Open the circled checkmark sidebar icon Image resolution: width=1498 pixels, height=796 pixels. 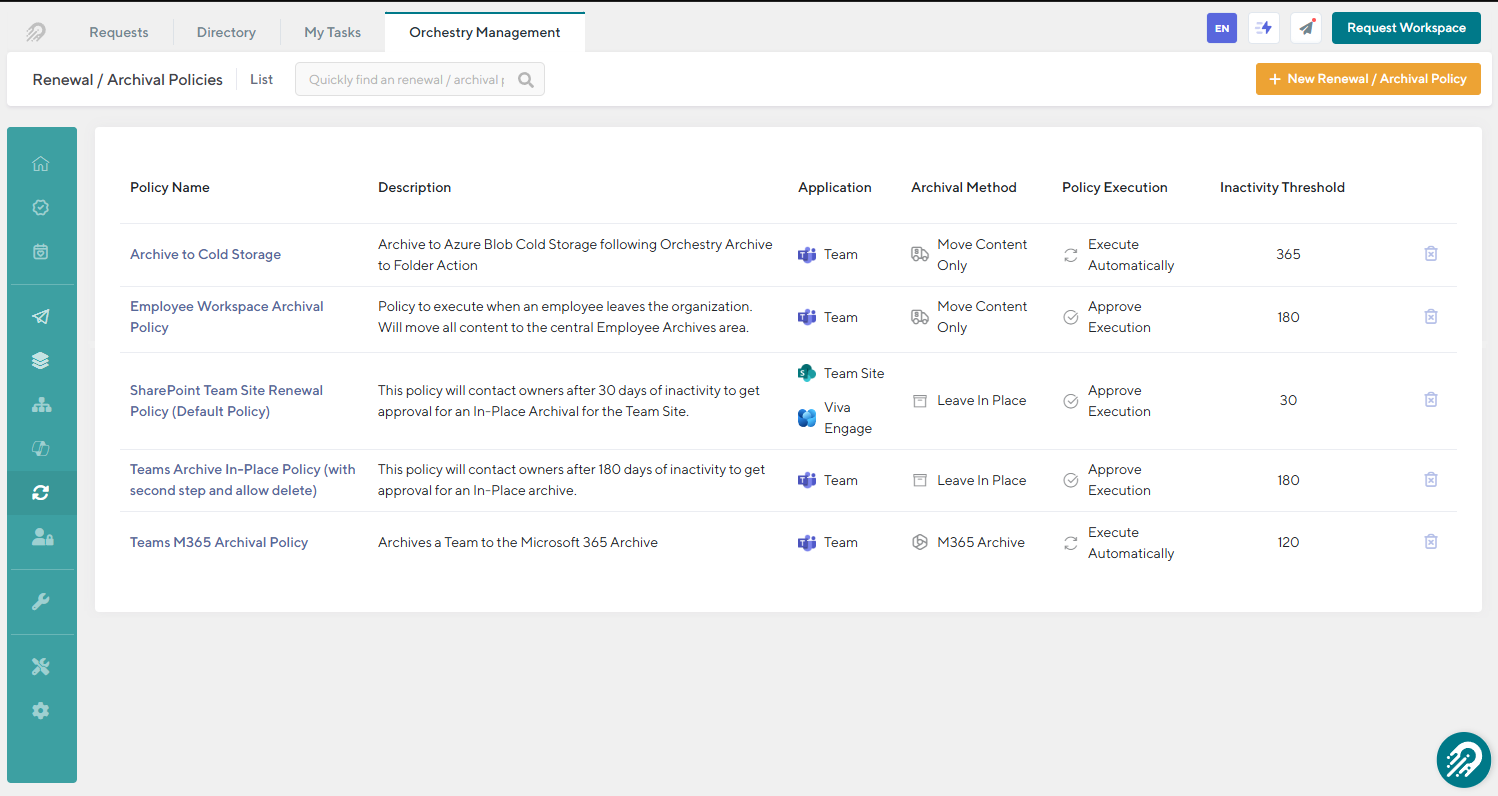click(41, 208)
